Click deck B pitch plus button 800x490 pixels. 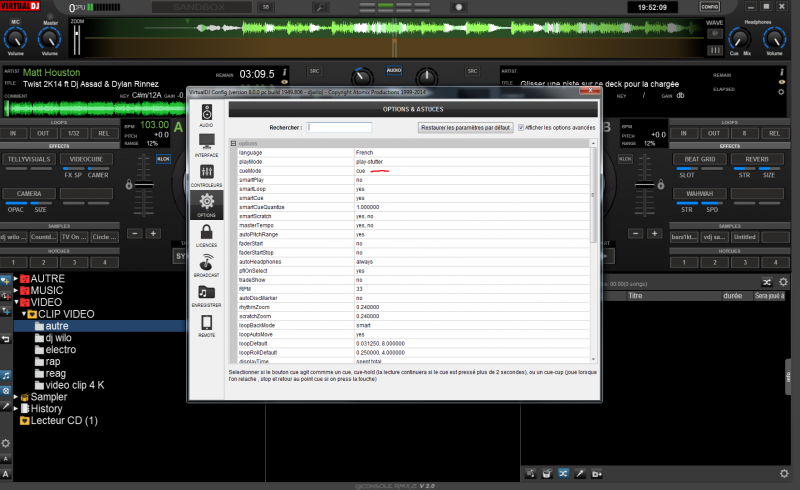(x=655, y=233)
